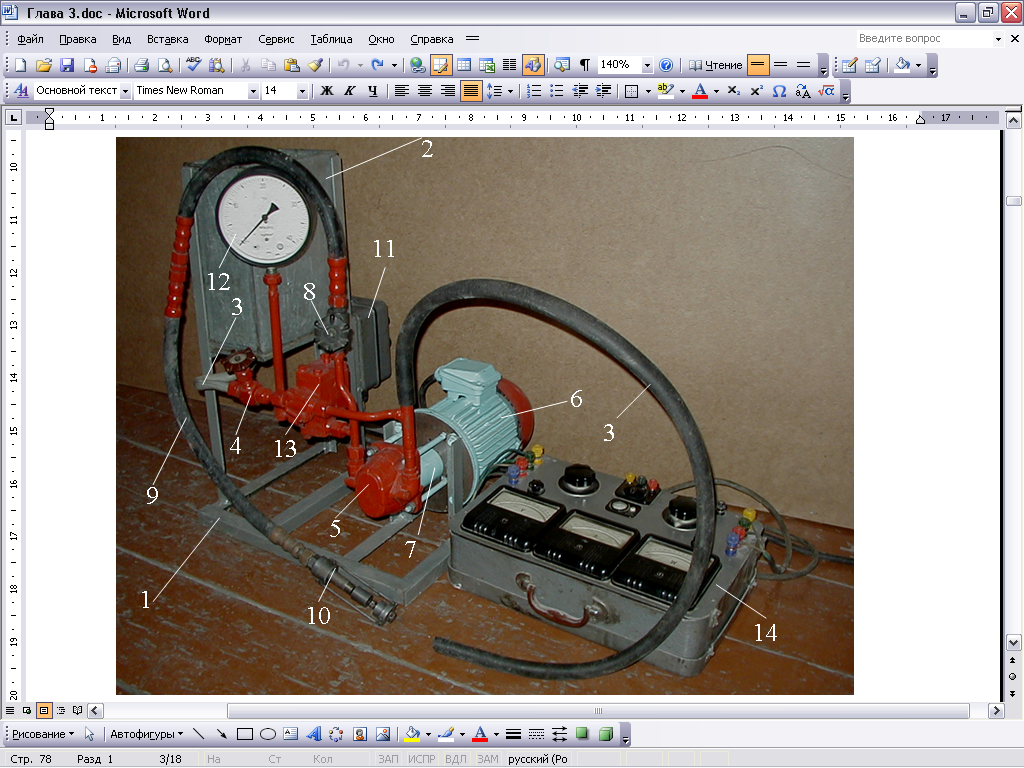Redo the undone action

click(x=377, y=65)
